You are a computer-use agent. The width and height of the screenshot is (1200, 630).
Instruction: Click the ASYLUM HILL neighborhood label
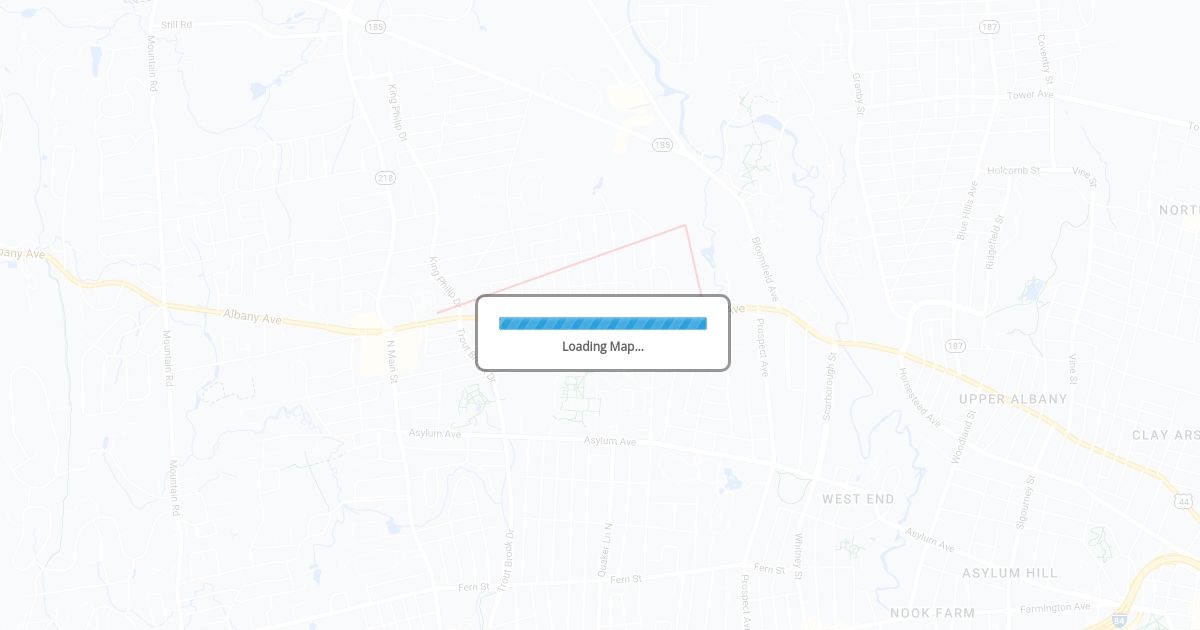[1010, 573]
